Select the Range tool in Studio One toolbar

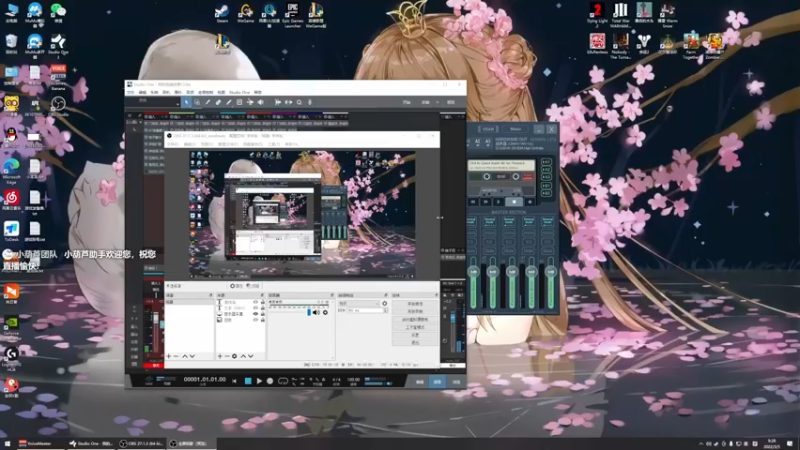pos(197,103)
